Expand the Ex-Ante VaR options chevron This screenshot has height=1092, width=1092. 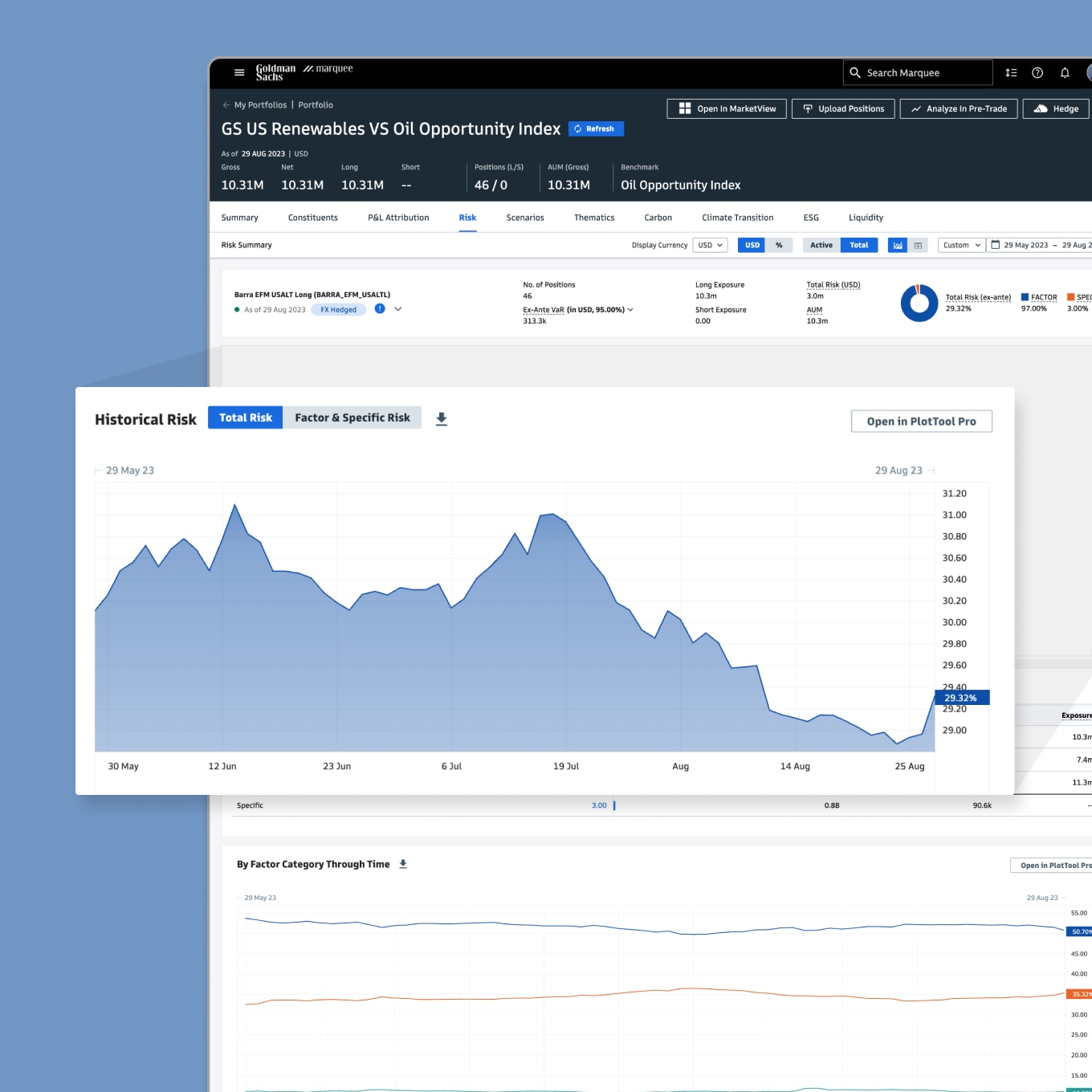click(x=630, y=310)
